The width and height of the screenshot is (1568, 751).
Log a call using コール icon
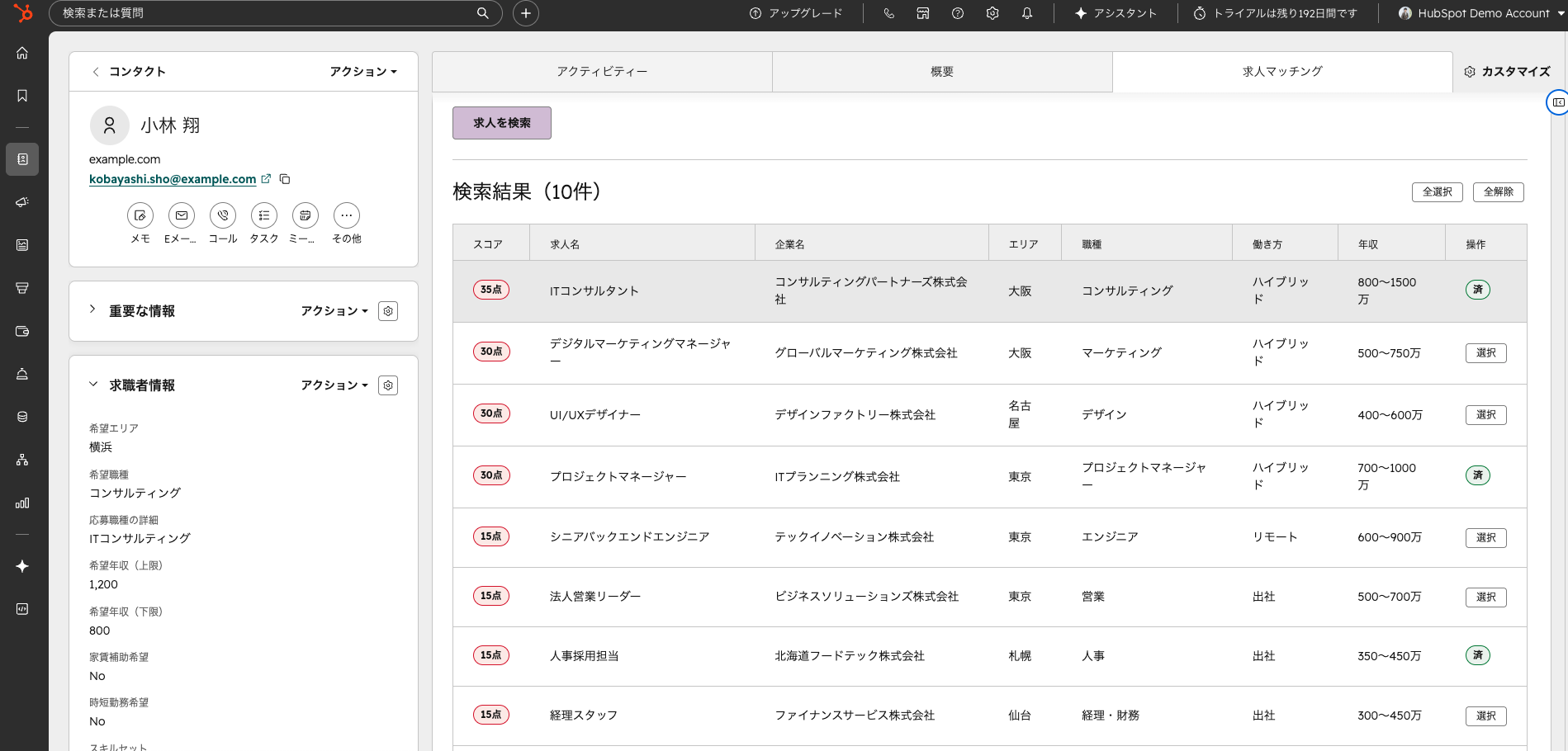click(x=223, y=215)
